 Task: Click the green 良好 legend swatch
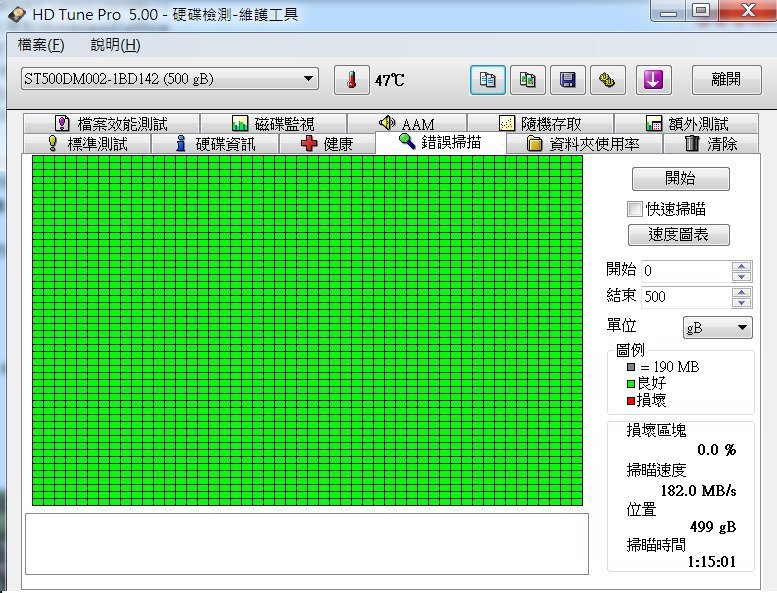[x=631, y=384]
